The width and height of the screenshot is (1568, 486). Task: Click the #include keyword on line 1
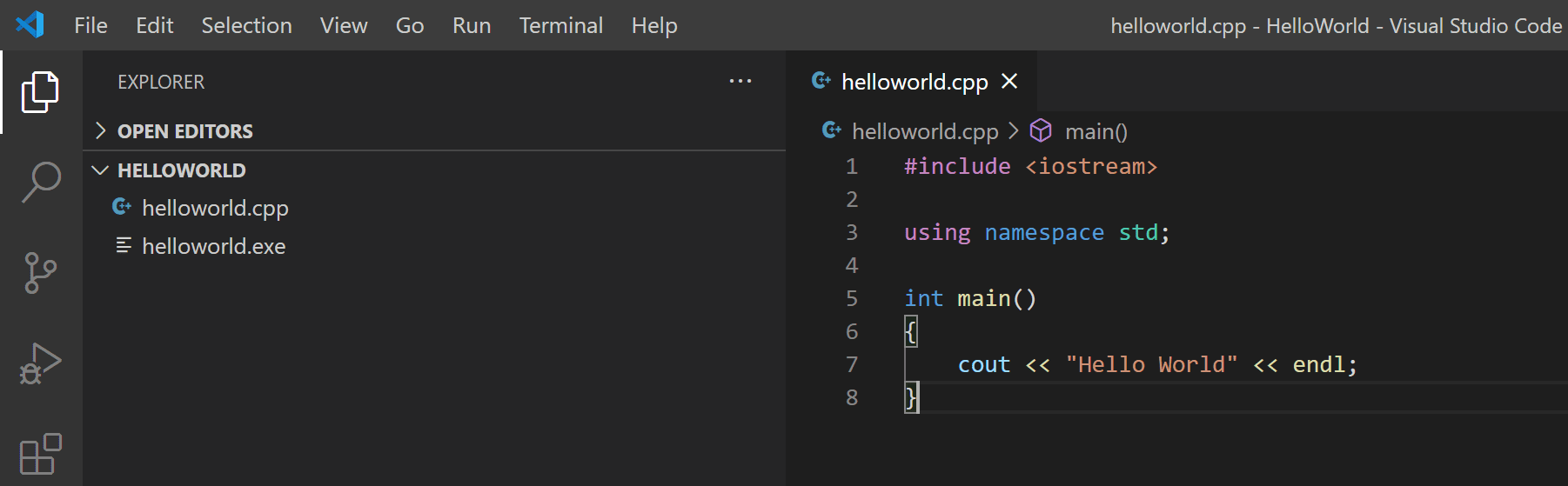pos(957,166)
